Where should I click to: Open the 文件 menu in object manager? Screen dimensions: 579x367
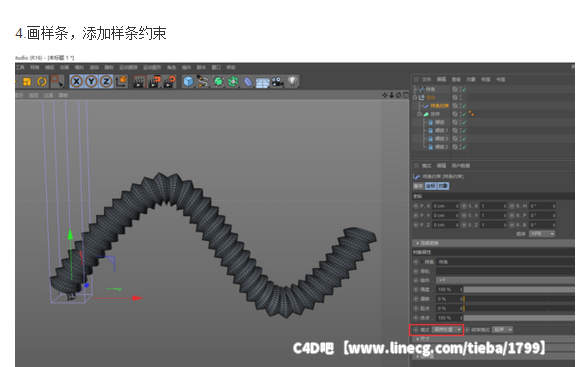click(x=426, y=79)
